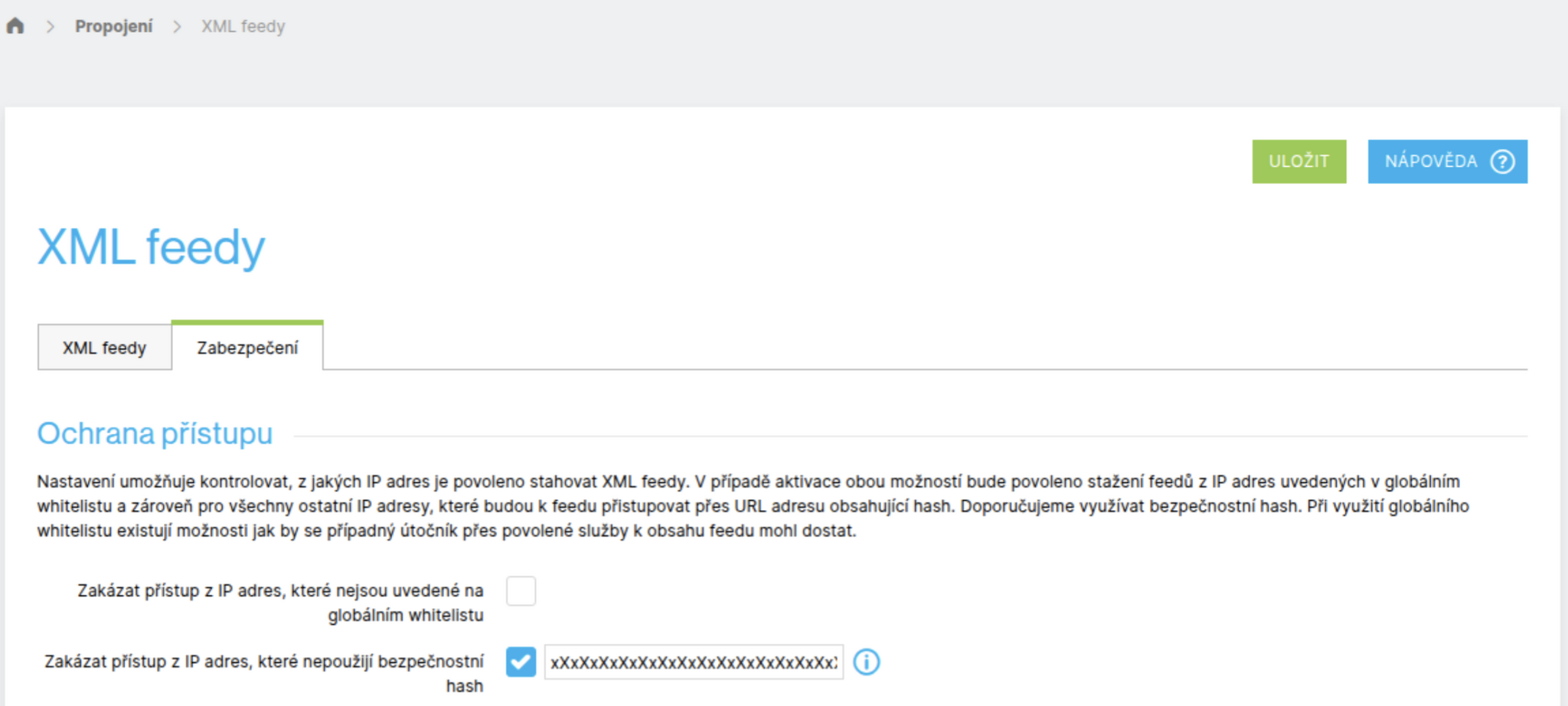This screenshot has height=706, width=1568.
Task: Go to the home dashboard icon
Action: click(15, 26)
